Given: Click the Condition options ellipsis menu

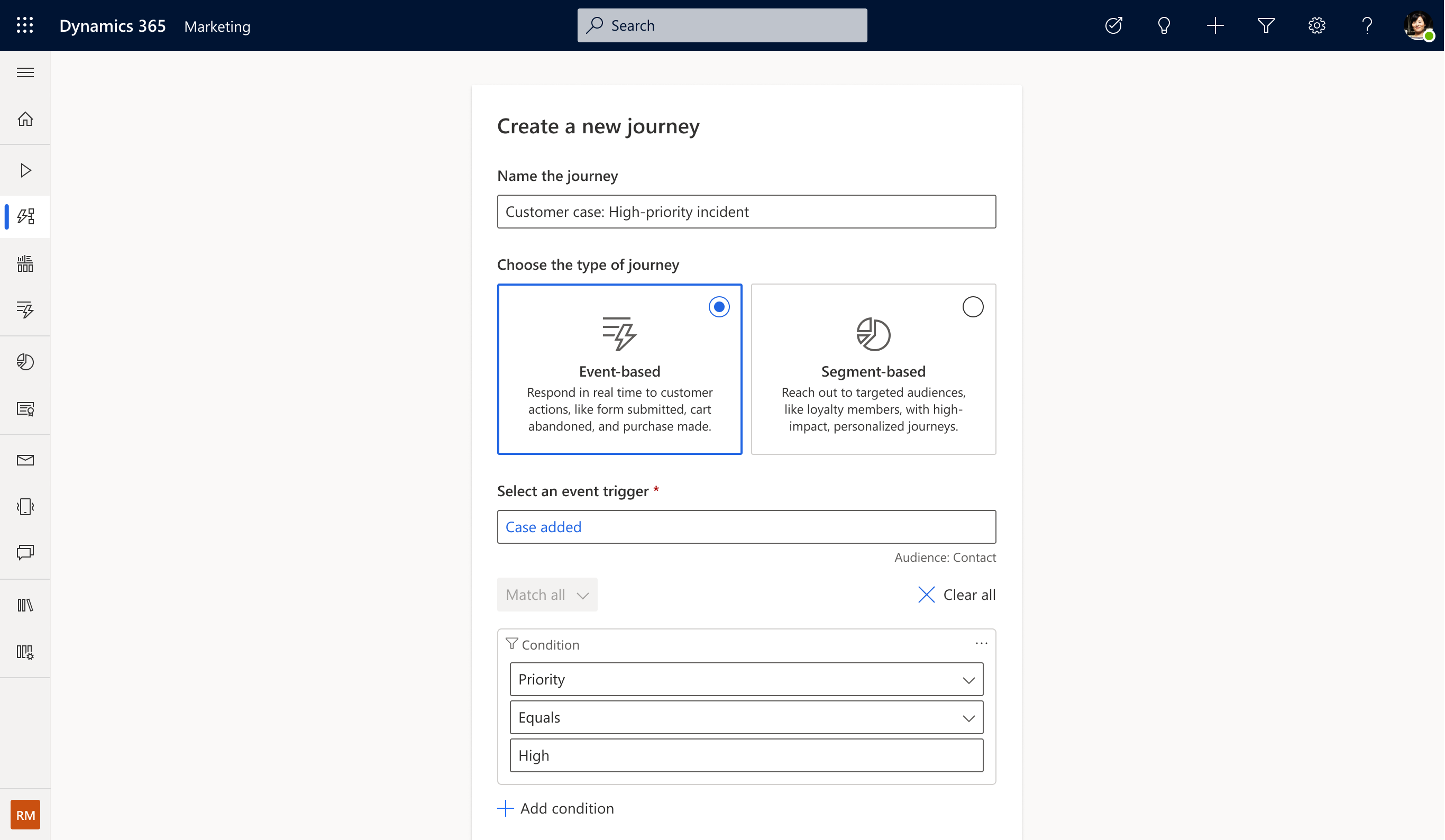Looking at the screenshot, I should pos(981,643).
